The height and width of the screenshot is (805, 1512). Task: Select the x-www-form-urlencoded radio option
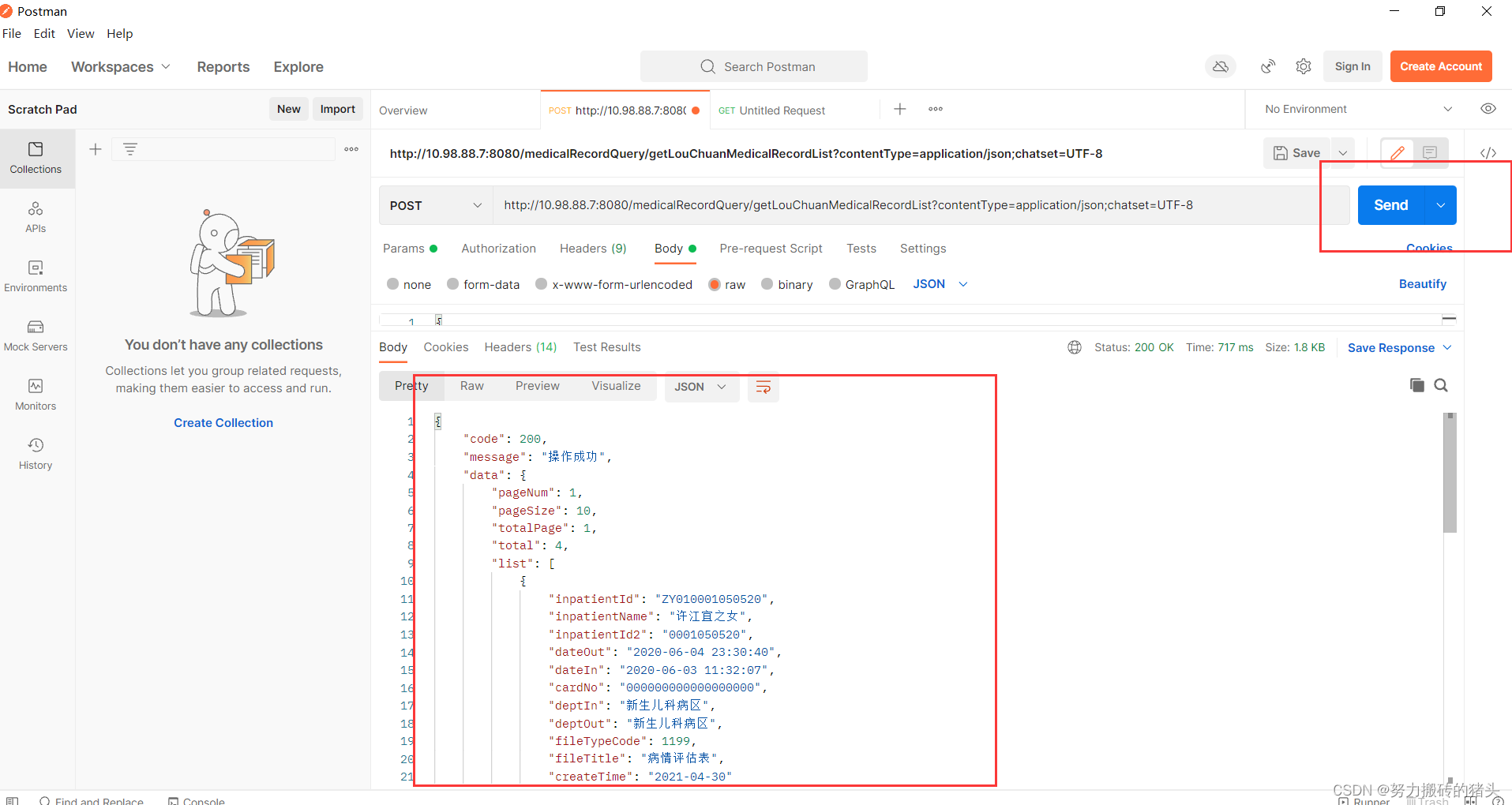coord(541,284)
